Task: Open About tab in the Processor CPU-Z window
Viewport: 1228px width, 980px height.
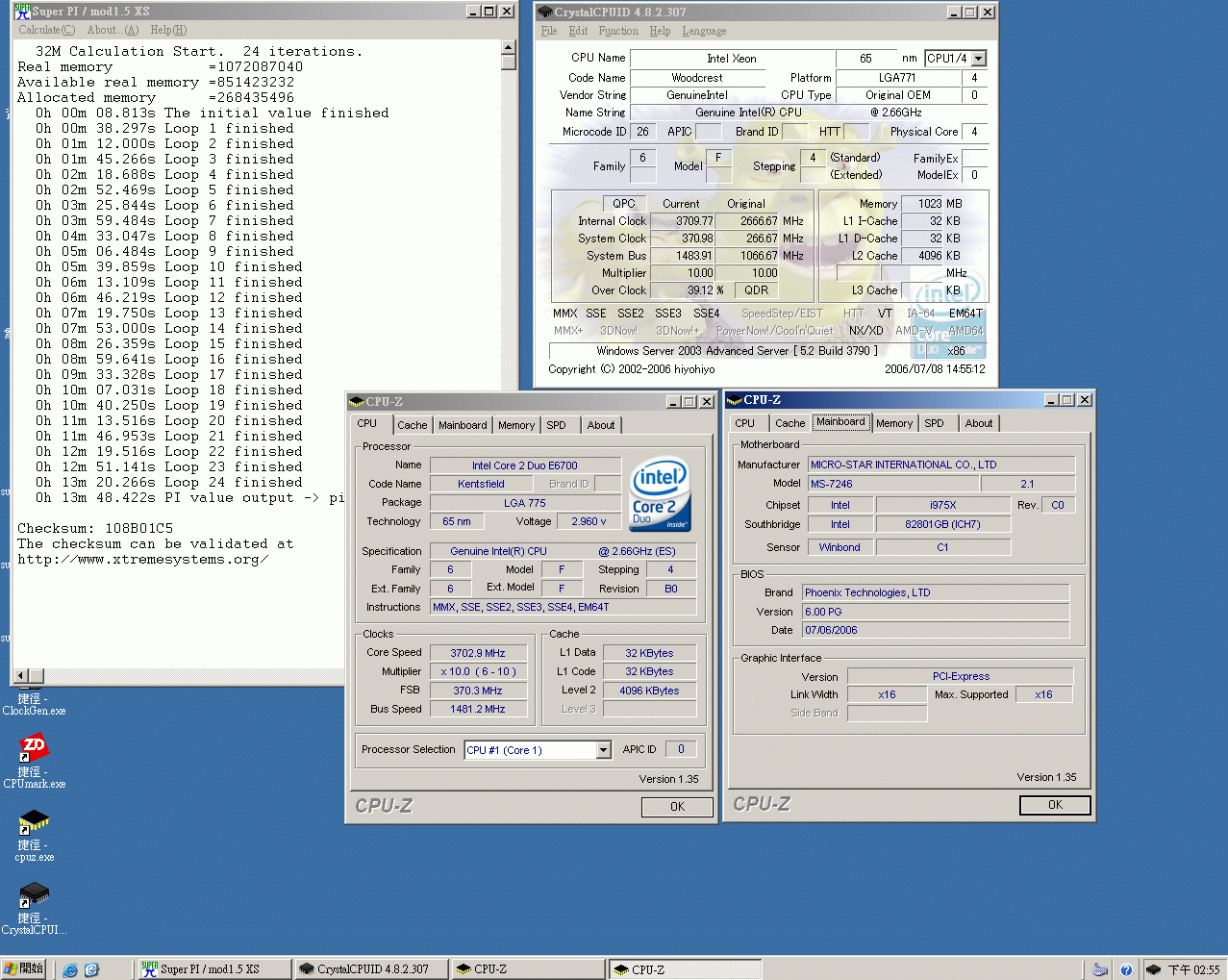Action: (601, 425)
